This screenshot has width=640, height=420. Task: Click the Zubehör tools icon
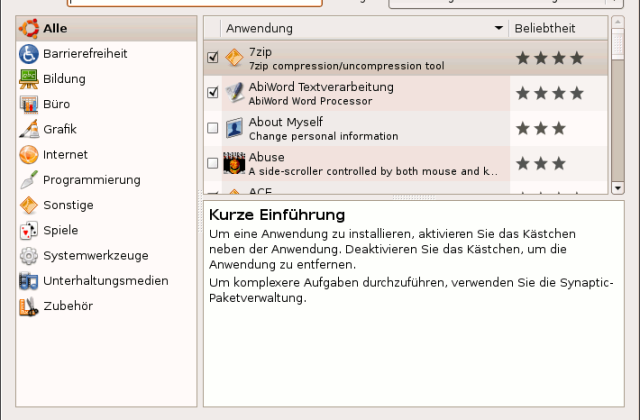[29, 306]
